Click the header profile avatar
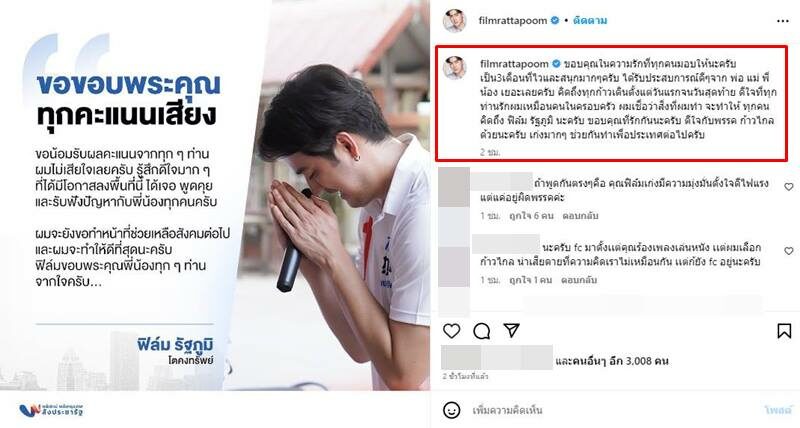 coord(454,21)
